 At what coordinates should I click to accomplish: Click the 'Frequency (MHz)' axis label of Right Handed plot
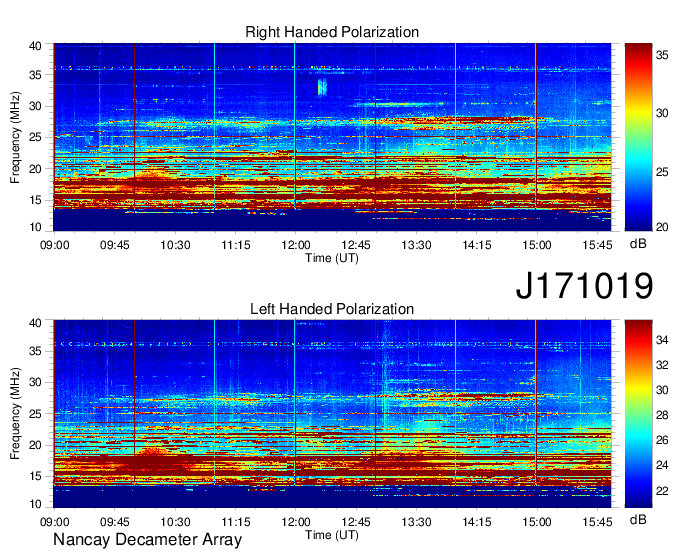(15, 137)
